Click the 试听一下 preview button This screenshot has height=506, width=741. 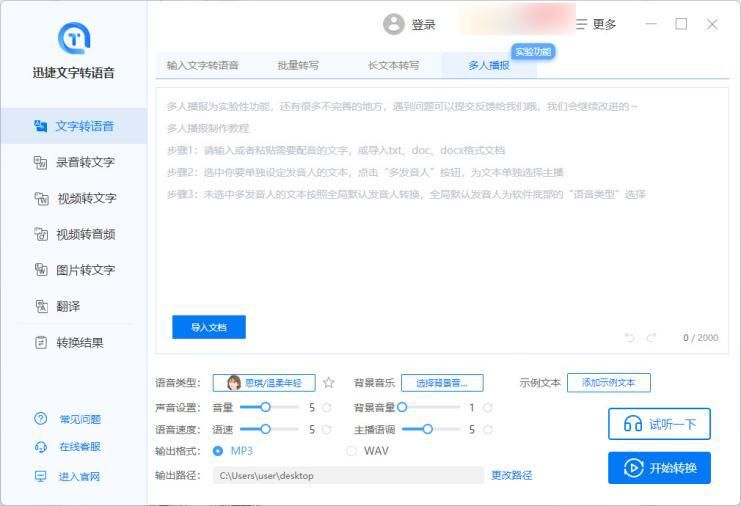tap(659, 424)
